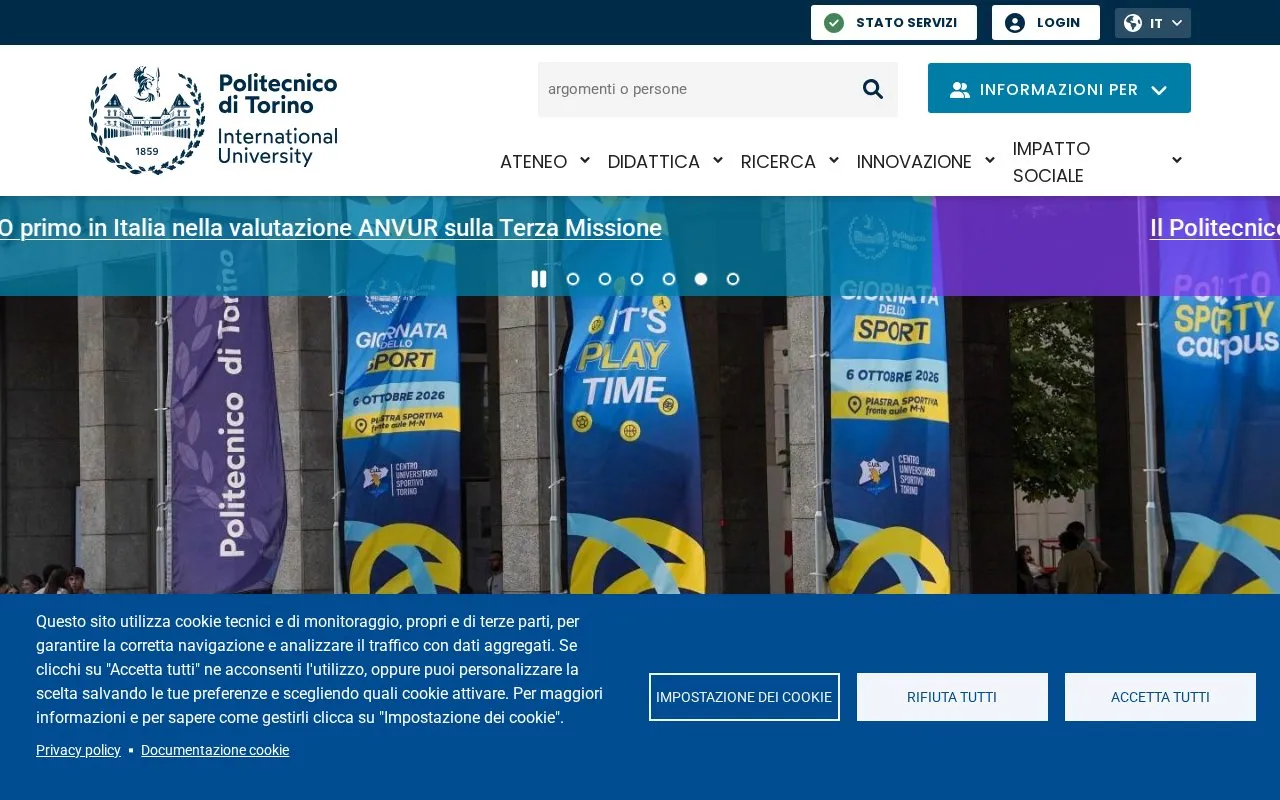Select the fourth carousel slide dot
This screenshot has height=800, width=1280.
point(669,279)
